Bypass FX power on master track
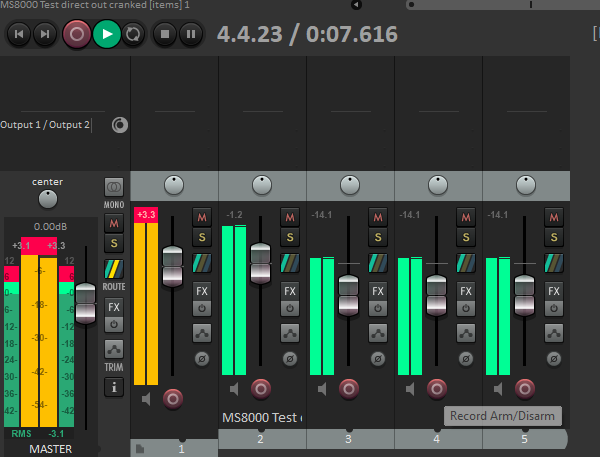This screenshot has width=600, height=457. [x=114, y=325]
